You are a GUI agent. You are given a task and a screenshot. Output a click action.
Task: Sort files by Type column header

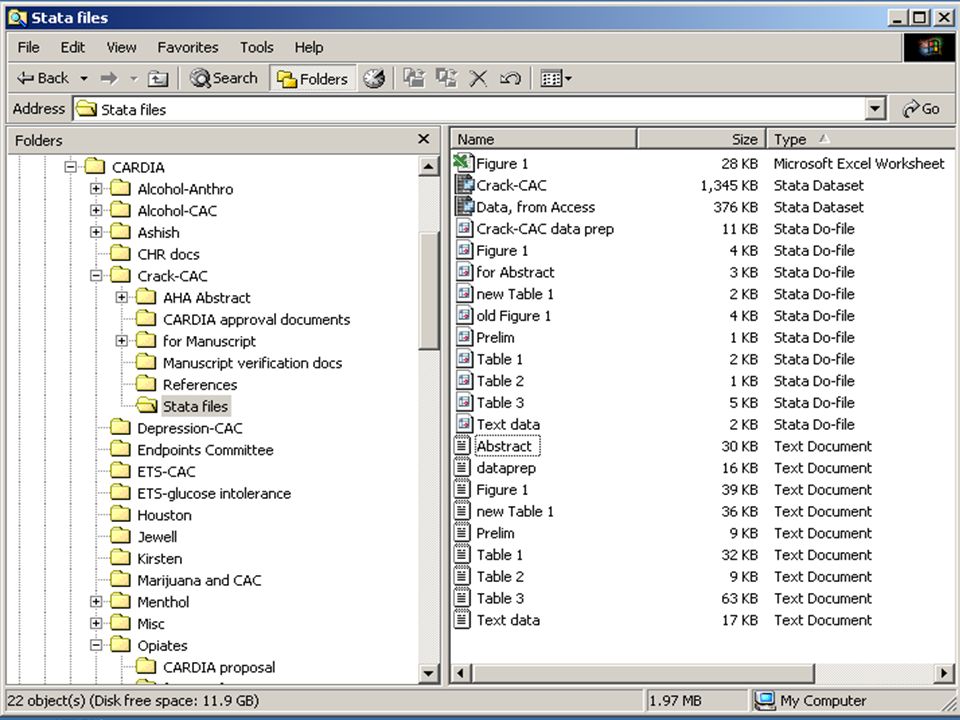tap(860, 139)
